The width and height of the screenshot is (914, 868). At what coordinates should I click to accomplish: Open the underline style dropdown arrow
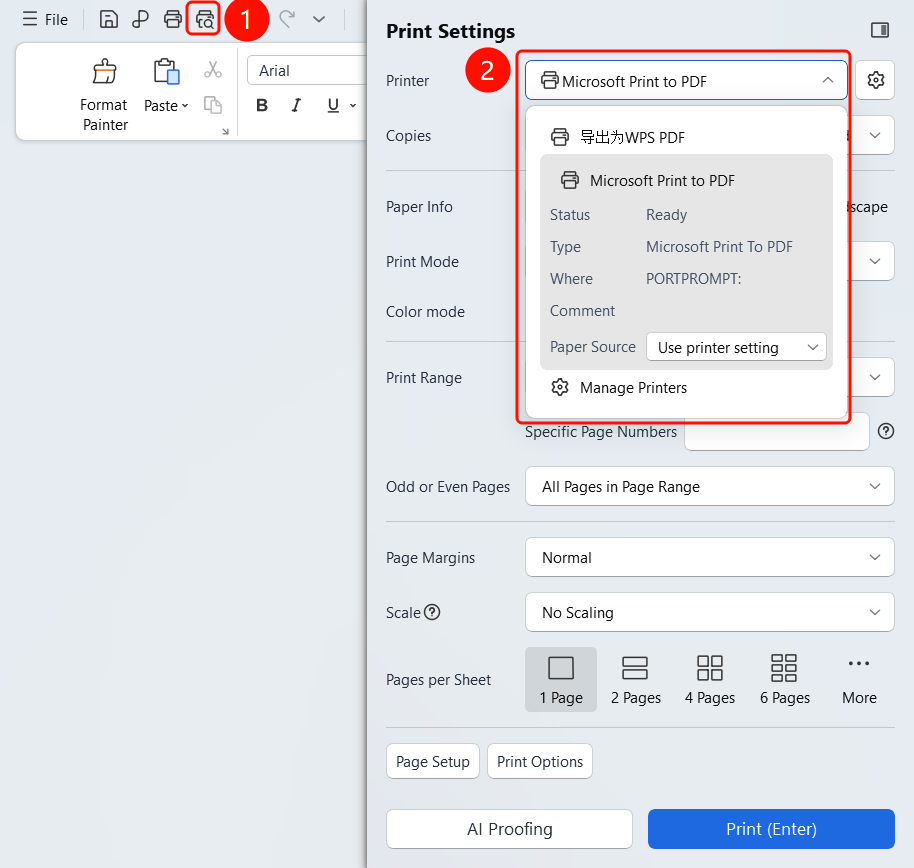[x=353, y=106]
